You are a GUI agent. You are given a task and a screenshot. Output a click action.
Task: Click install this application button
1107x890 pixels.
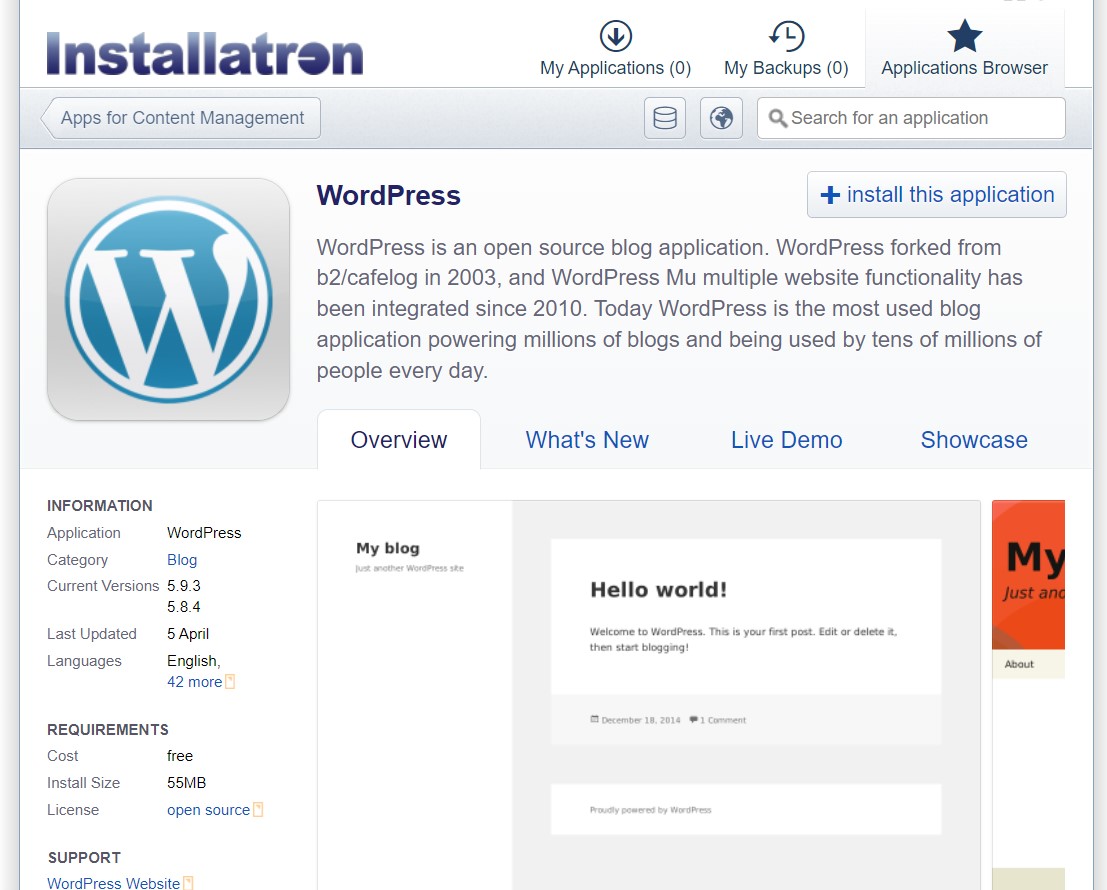(x=937, y=195)
